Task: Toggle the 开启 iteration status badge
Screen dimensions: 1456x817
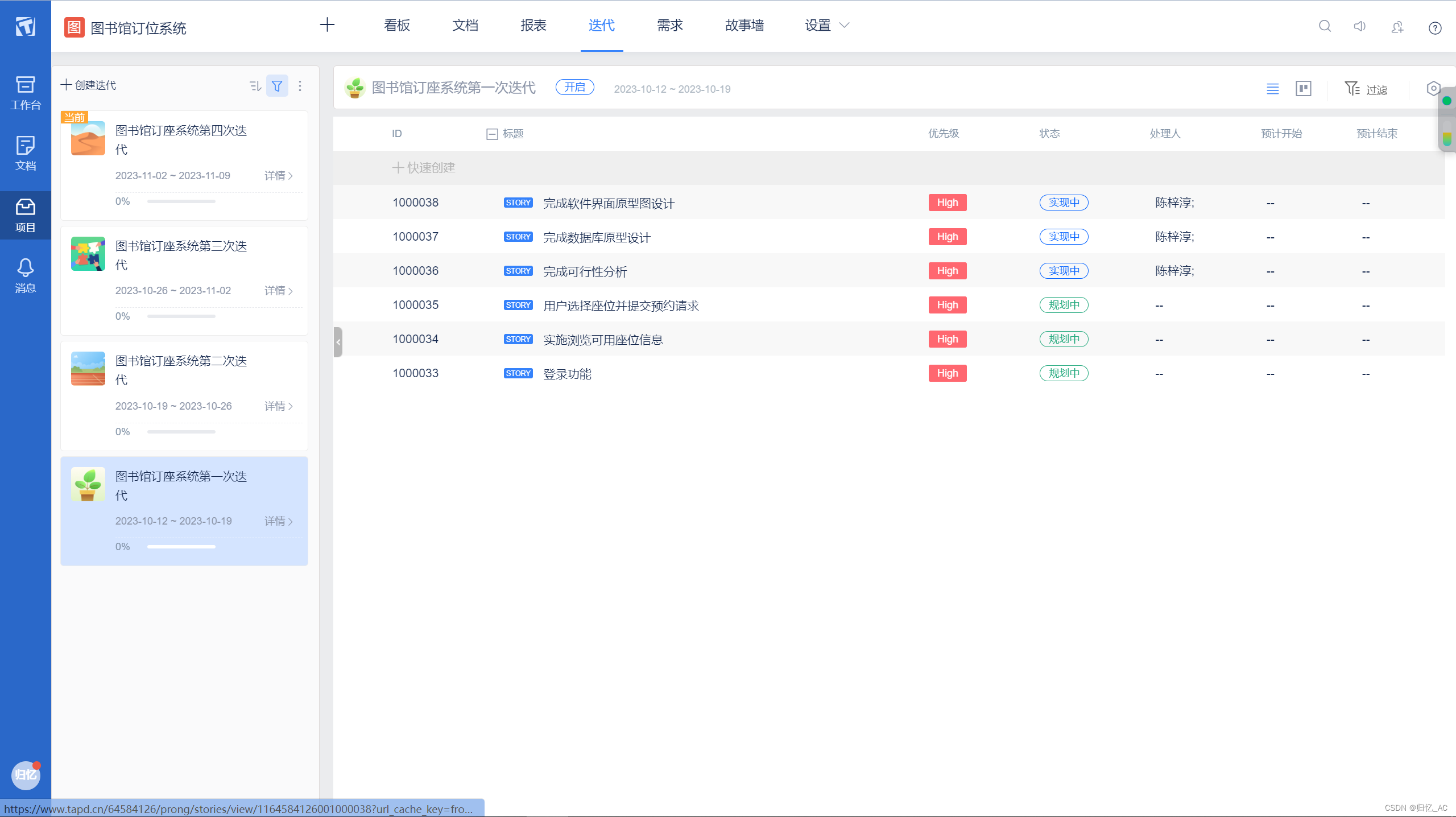Action: click(x=574, y=88)
